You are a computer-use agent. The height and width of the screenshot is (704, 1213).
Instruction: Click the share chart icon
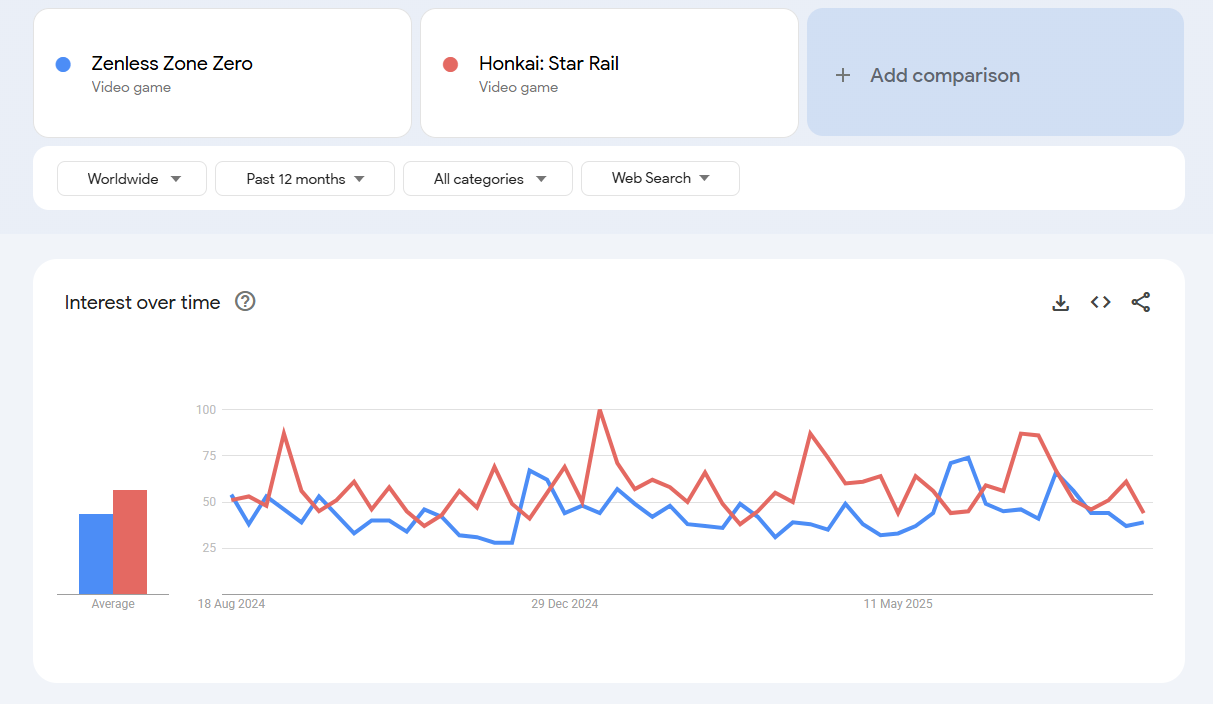point(1141,302)
